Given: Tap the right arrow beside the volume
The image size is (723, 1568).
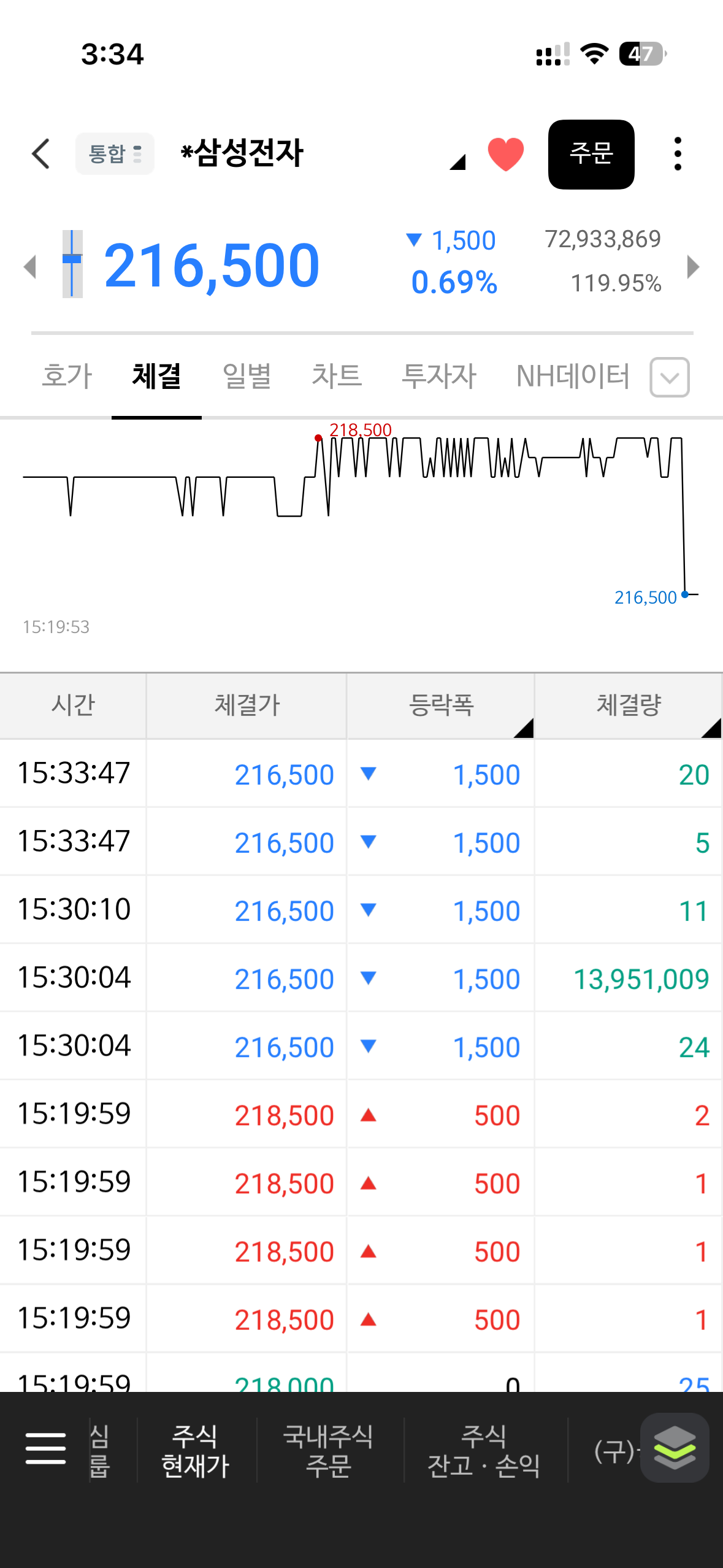Looking at the screenshot, I should [693, 267].
